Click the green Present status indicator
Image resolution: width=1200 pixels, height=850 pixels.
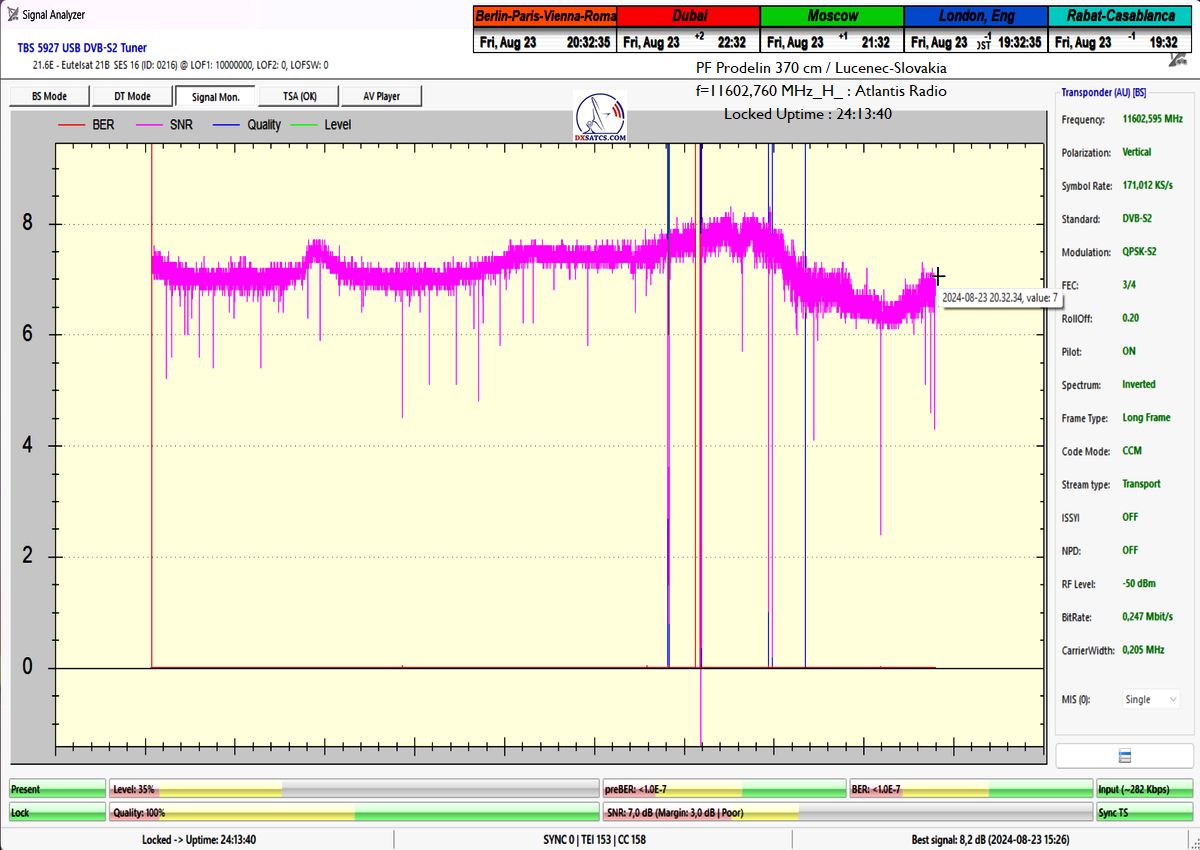[x=57, y=790]
